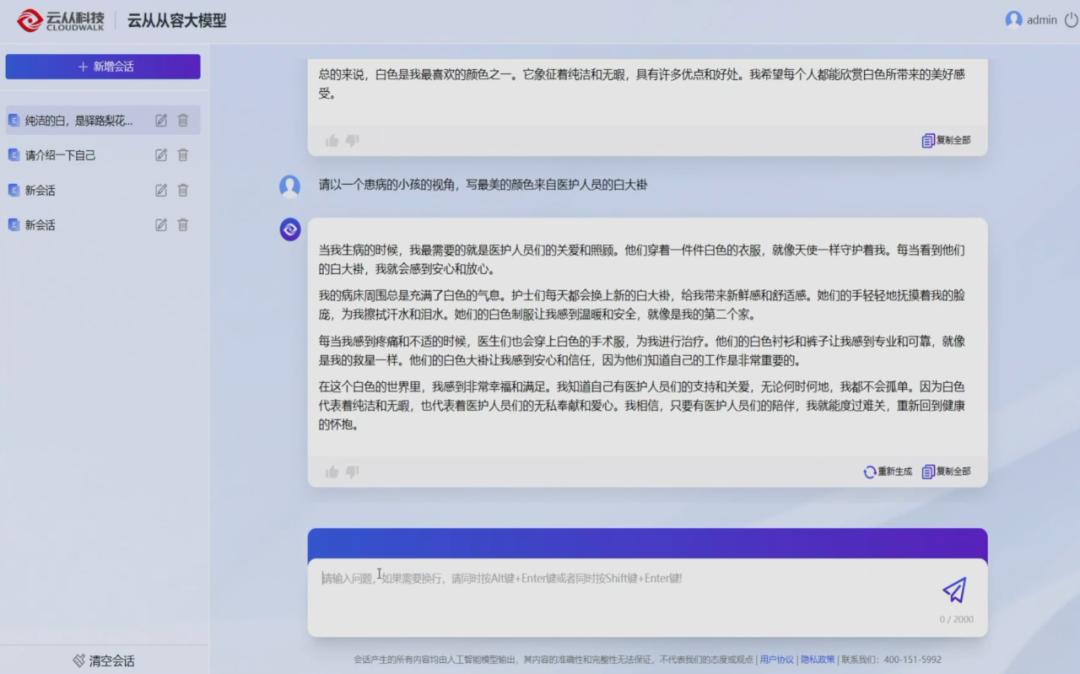Copy all text of the latest response
Image resolution: width=1080 pixels, height=674 pixels.
(946, 472)
